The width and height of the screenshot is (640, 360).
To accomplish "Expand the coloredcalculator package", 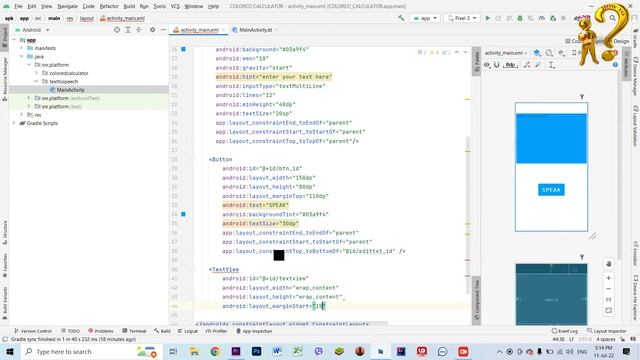I will point(37,73).
